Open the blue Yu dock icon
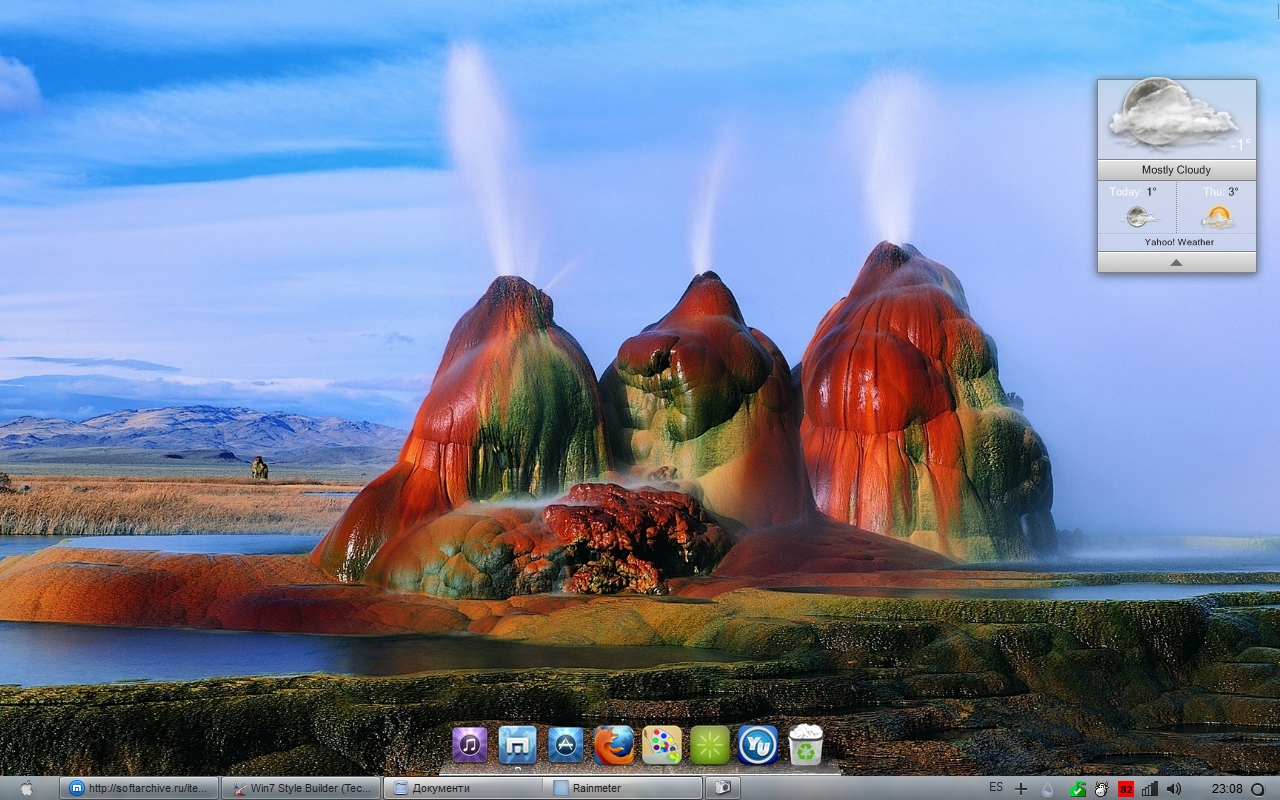Screen dimensions: 1280x800 click(758, 745)
